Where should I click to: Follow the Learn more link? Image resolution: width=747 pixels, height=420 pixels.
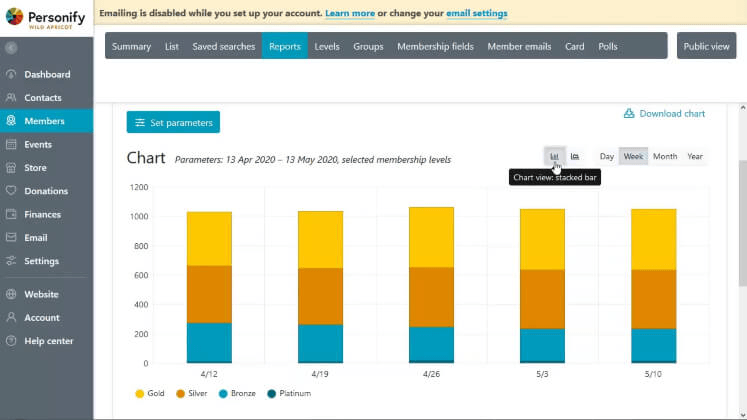(350, 13)
